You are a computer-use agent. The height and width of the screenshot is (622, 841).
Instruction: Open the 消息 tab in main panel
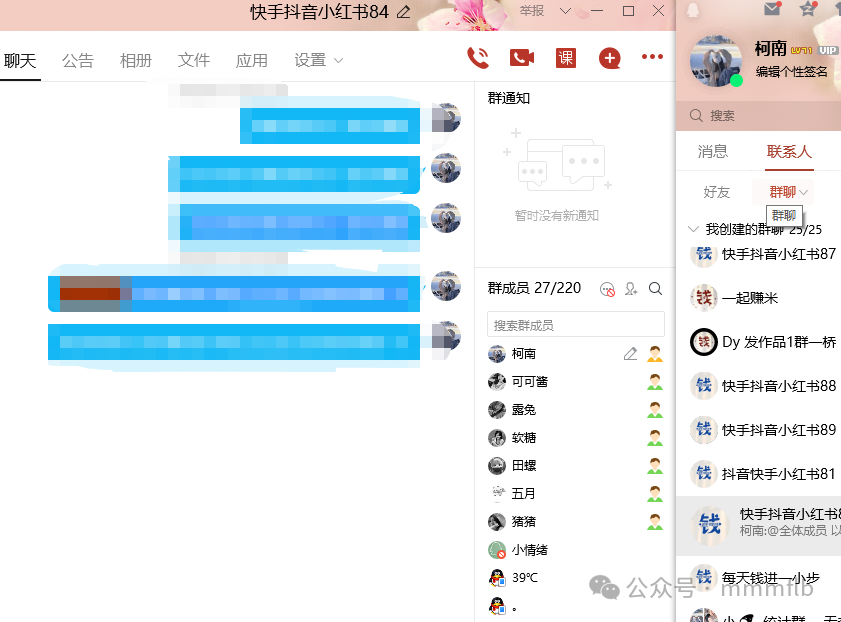(x=713, y=152)
